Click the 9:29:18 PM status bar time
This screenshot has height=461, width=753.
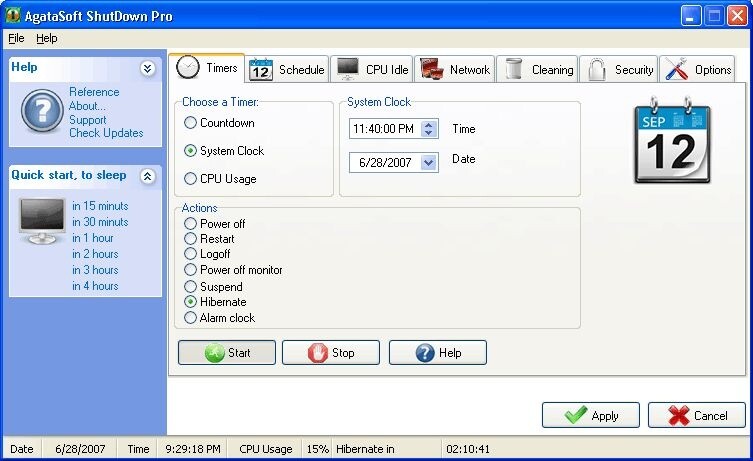[x=193, y=449]
